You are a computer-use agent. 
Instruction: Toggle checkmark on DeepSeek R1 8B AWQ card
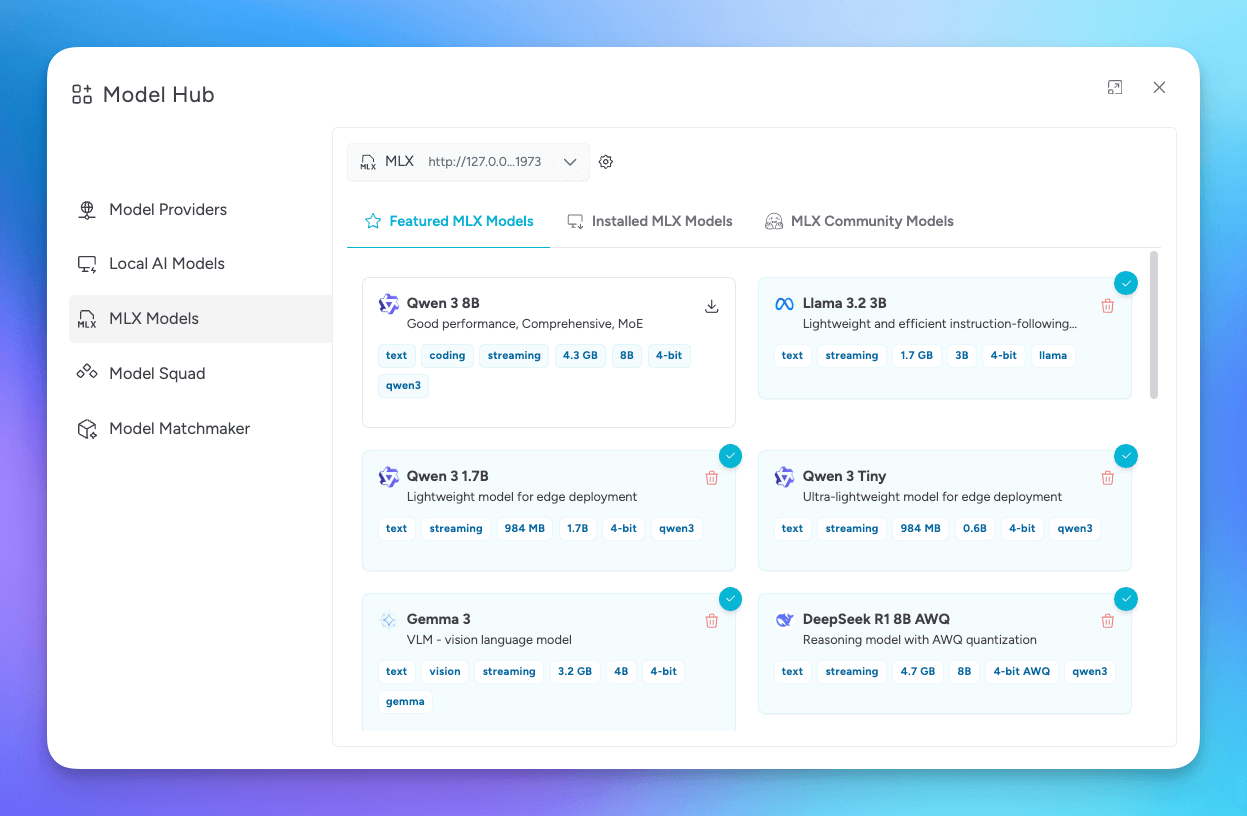click(x=1126, y=599)
